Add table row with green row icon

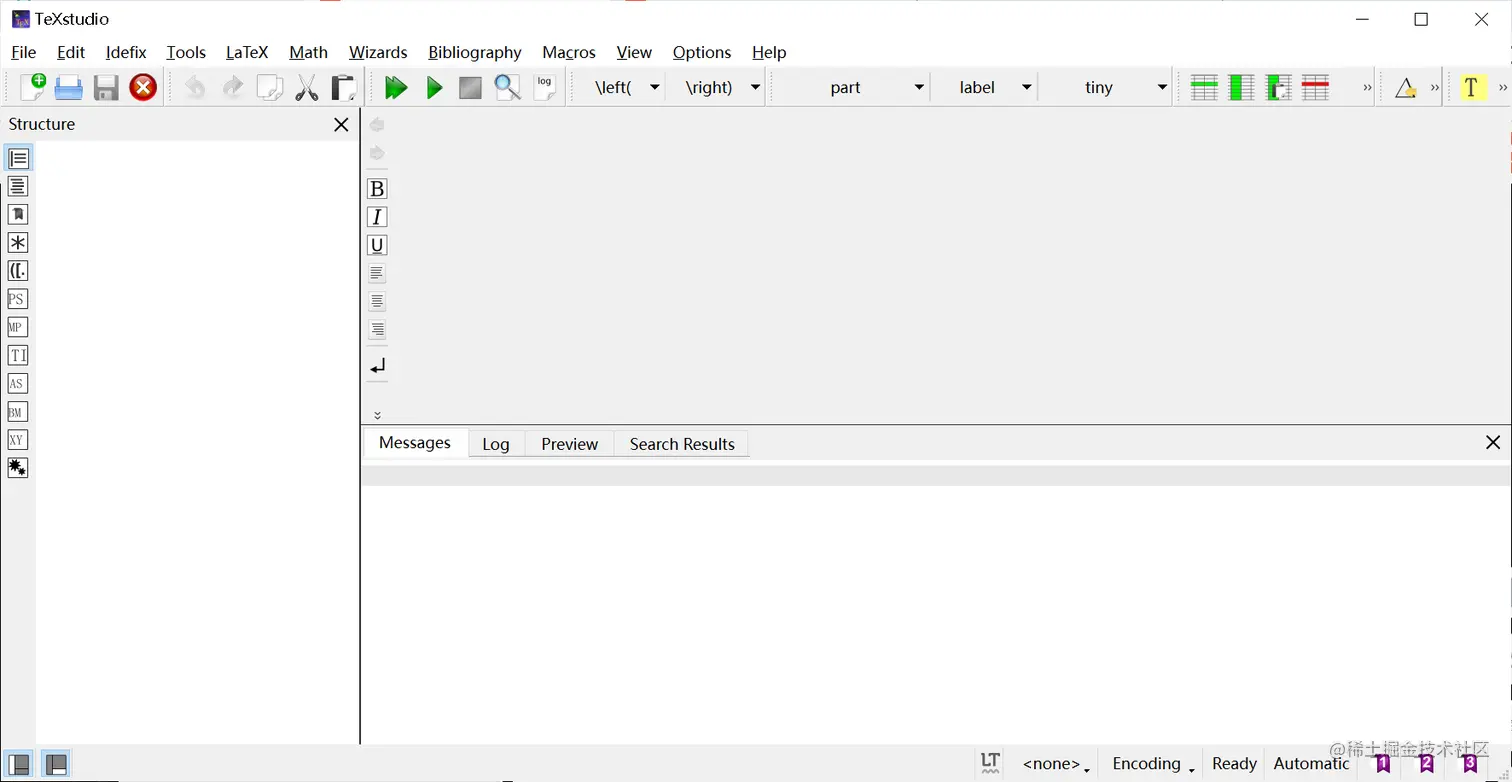[1204, 88]
